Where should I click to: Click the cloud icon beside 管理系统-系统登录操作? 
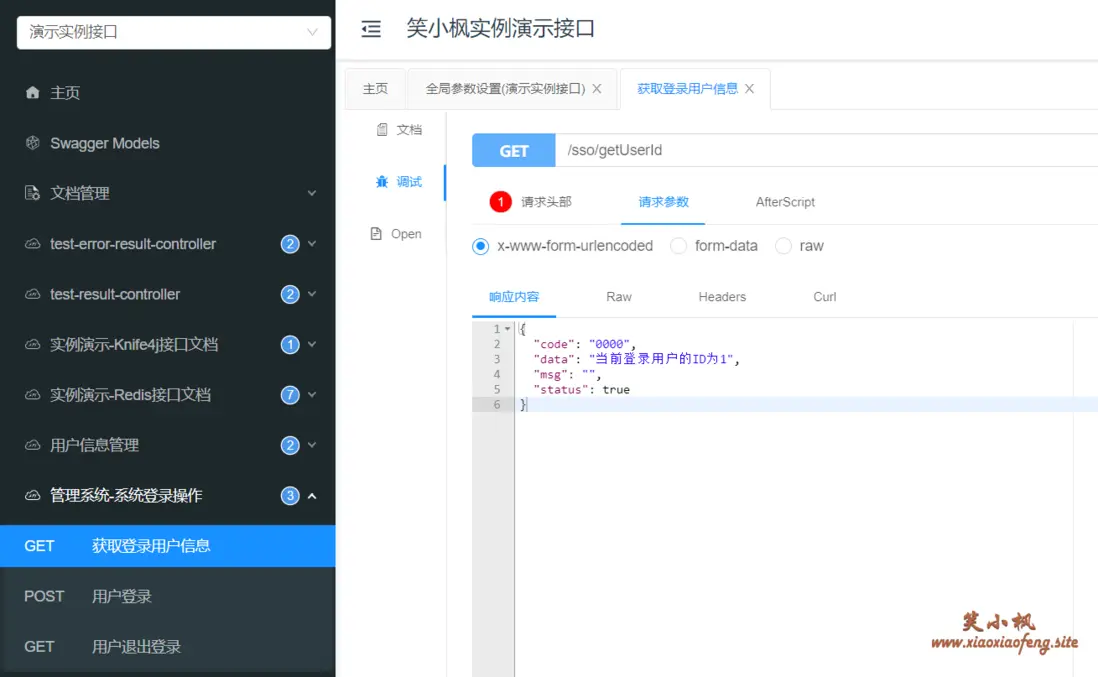tap(32, 496)
